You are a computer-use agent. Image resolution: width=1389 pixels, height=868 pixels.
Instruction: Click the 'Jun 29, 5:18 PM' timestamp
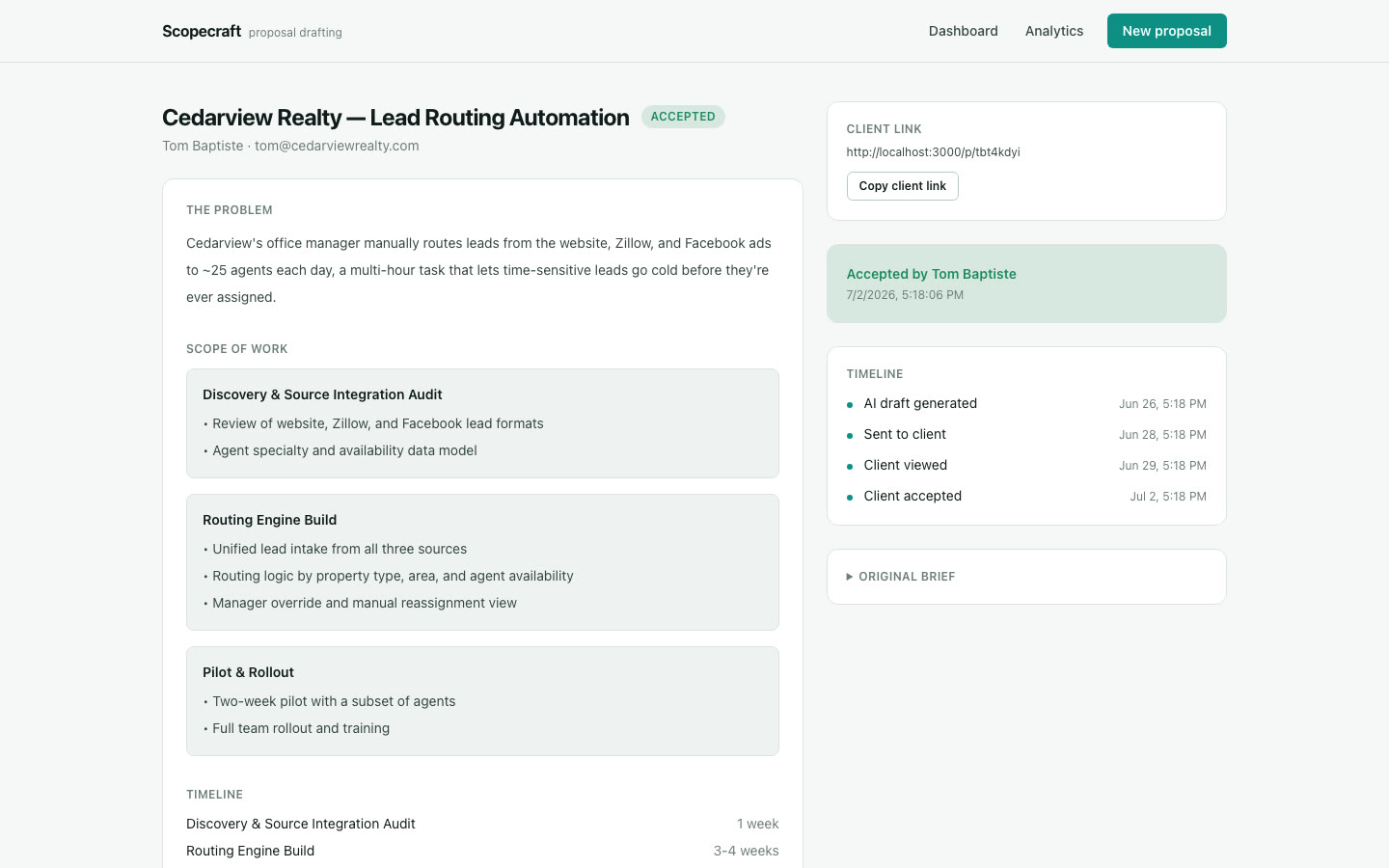click(x=1162, y=466)
